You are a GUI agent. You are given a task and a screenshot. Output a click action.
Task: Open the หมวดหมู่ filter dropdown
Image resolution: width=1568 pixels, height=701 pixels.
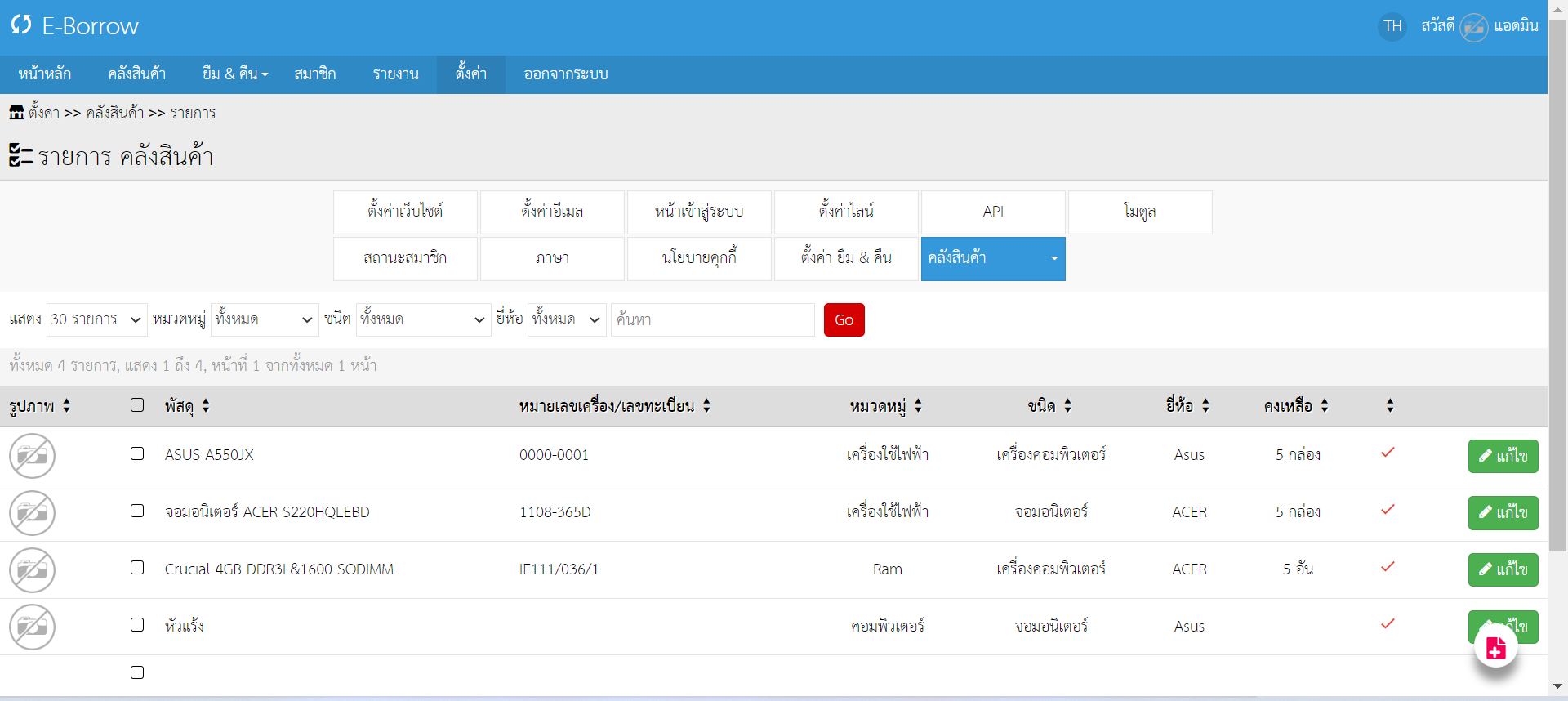tap(265, 319)
